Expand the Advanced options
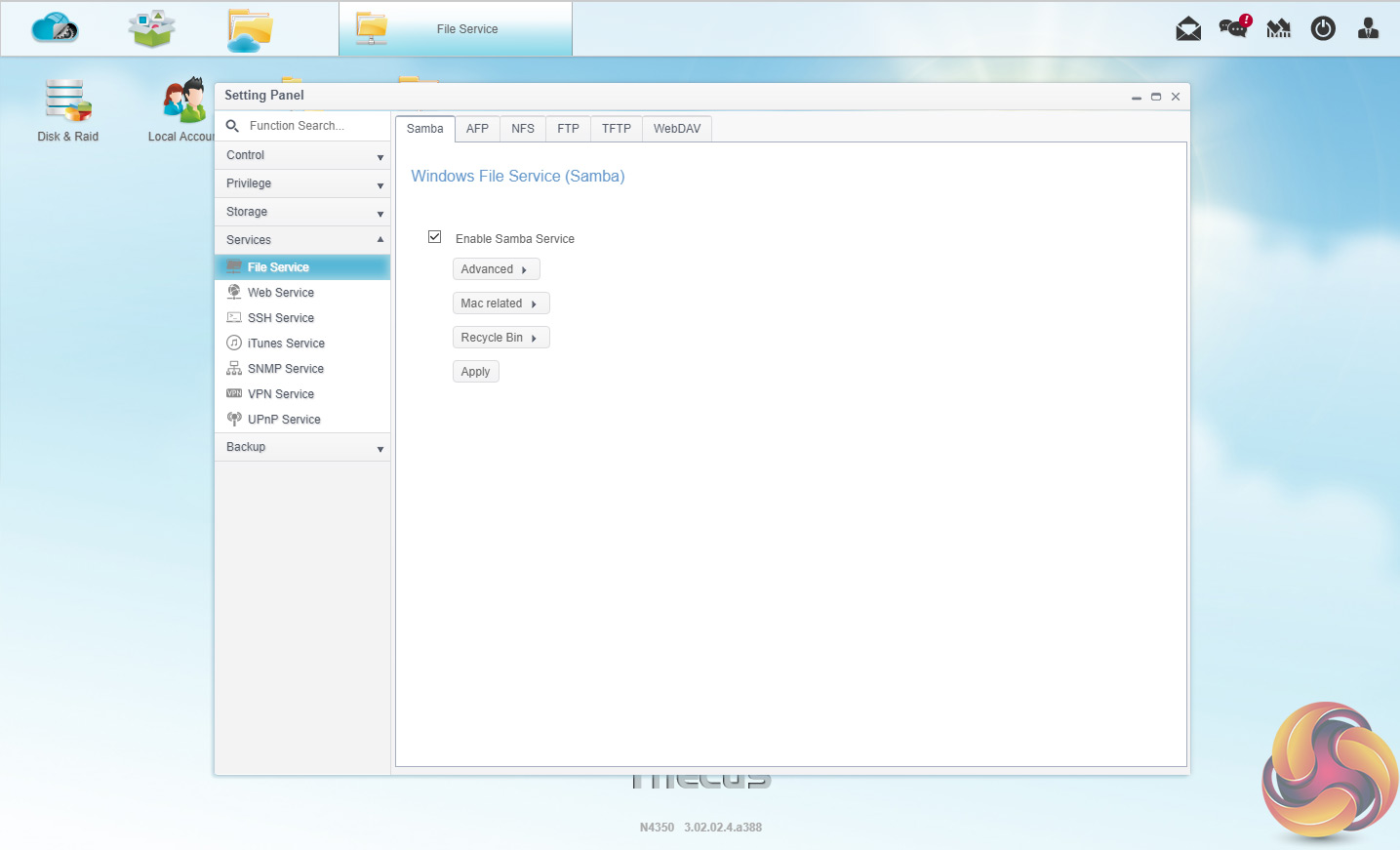Screen dimensions: 1400x850 click(x=496, y=269)
